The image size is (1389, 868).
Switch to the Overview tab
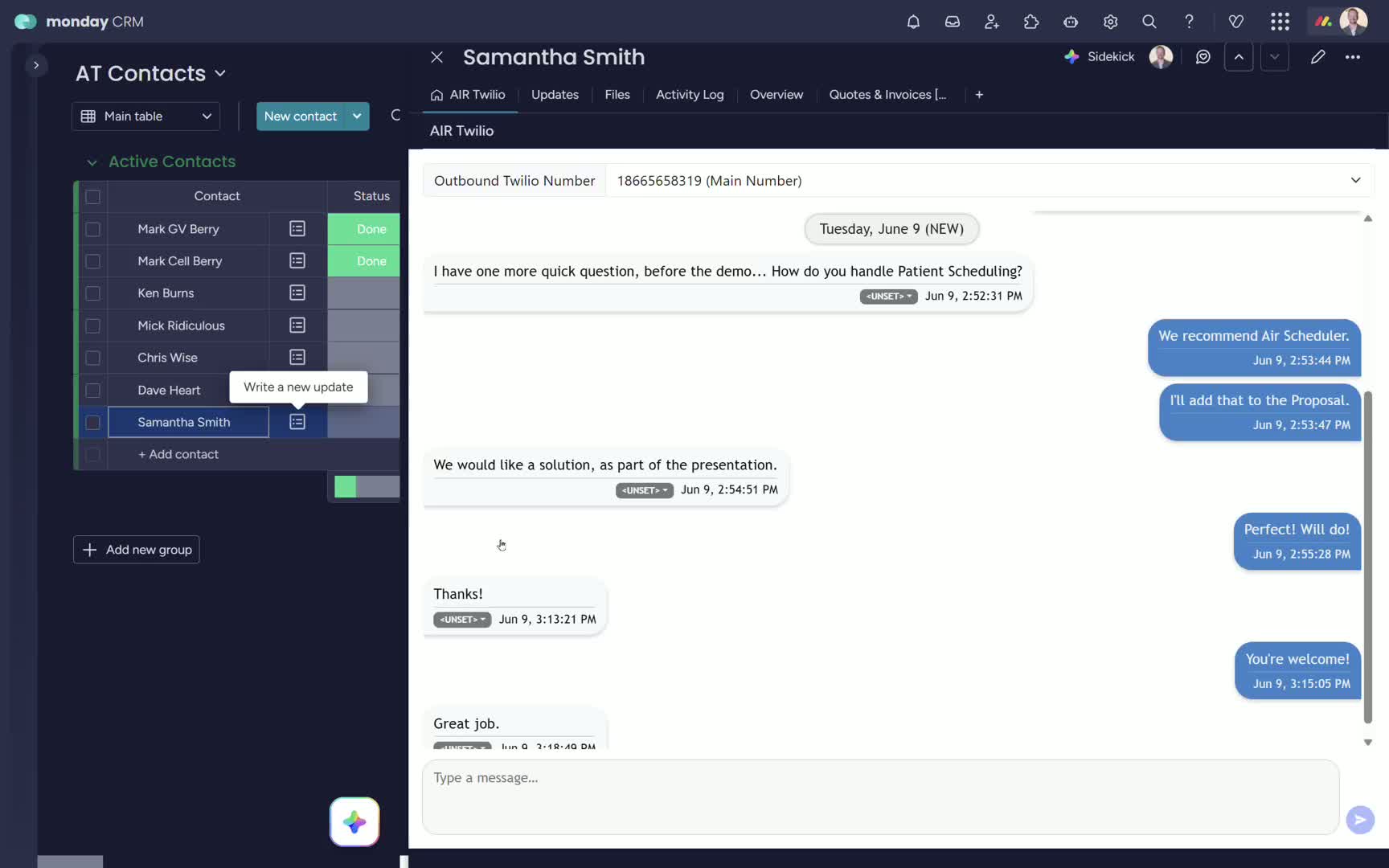(776, 95)
